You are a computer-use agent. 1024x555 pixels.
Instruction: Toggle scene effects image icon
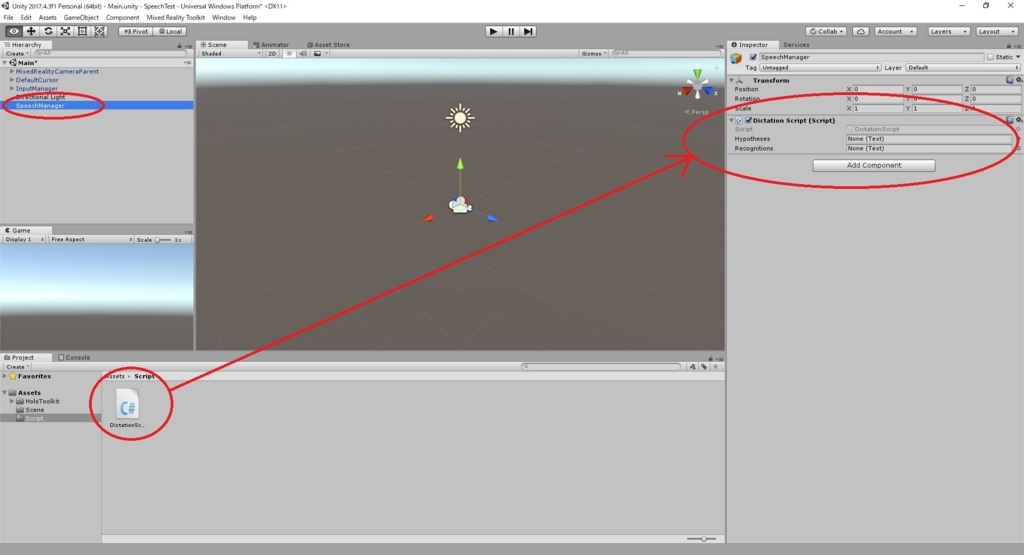[x=319, y=54]
